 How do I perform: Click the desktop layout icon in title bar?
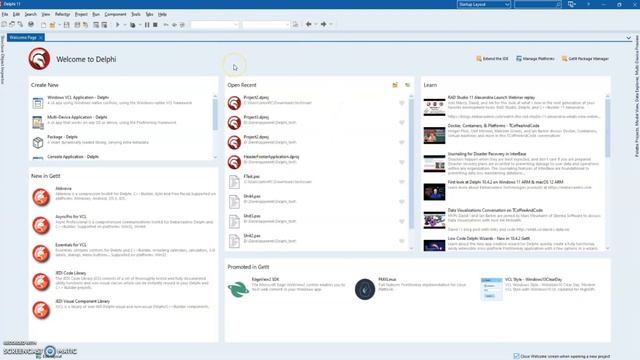click(571, 4)
